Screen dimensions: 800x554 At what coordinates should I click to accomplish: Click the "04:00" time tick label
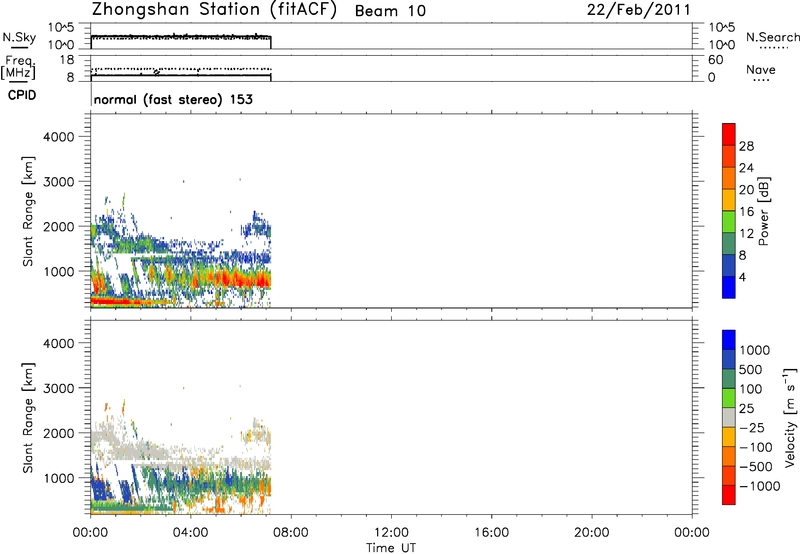(x=190, y=533)
